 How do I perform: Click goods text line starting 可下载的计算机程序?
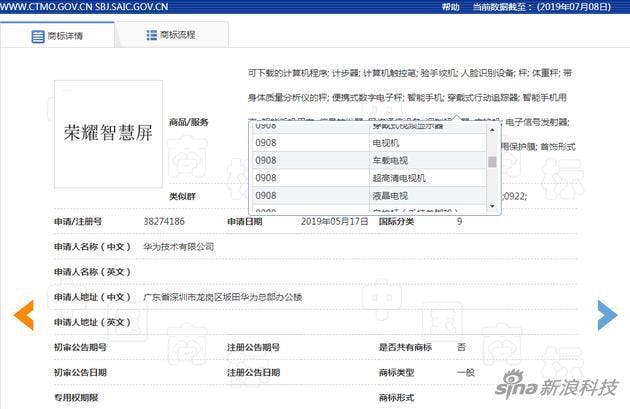coord(409,73)
